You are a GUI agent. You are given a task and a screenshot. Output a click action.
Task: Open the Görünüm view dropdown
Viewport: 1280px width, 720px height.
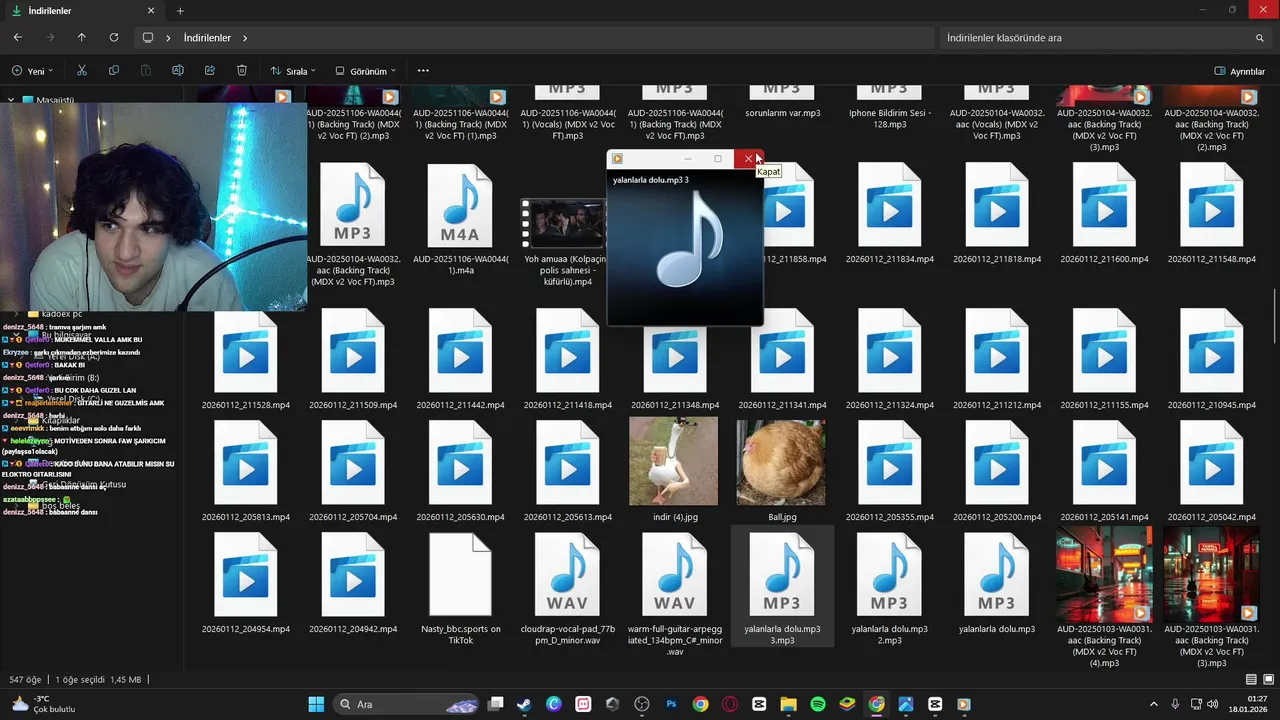pos(365,71)
